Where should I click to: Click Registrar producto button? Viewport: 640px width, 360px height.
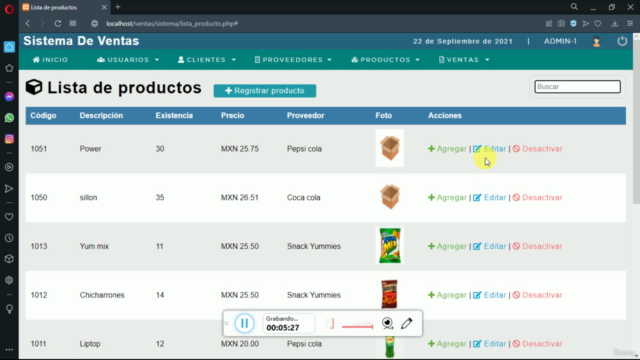pyautogui.click(x=265, y=91)
